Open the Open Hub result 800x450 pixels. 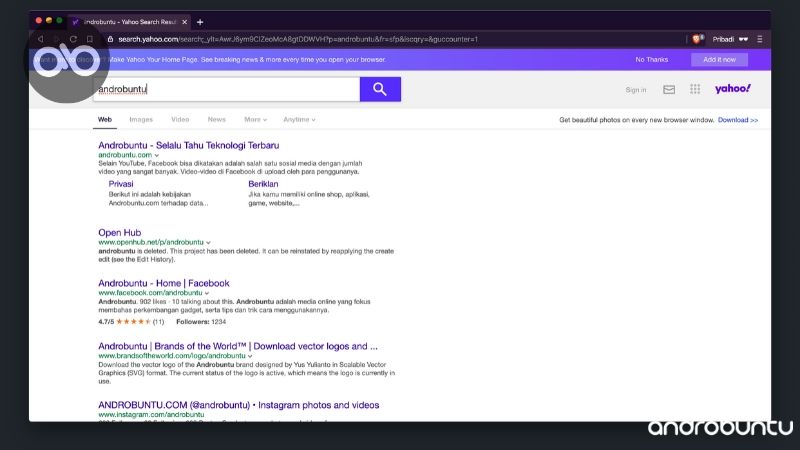[119, 233]
